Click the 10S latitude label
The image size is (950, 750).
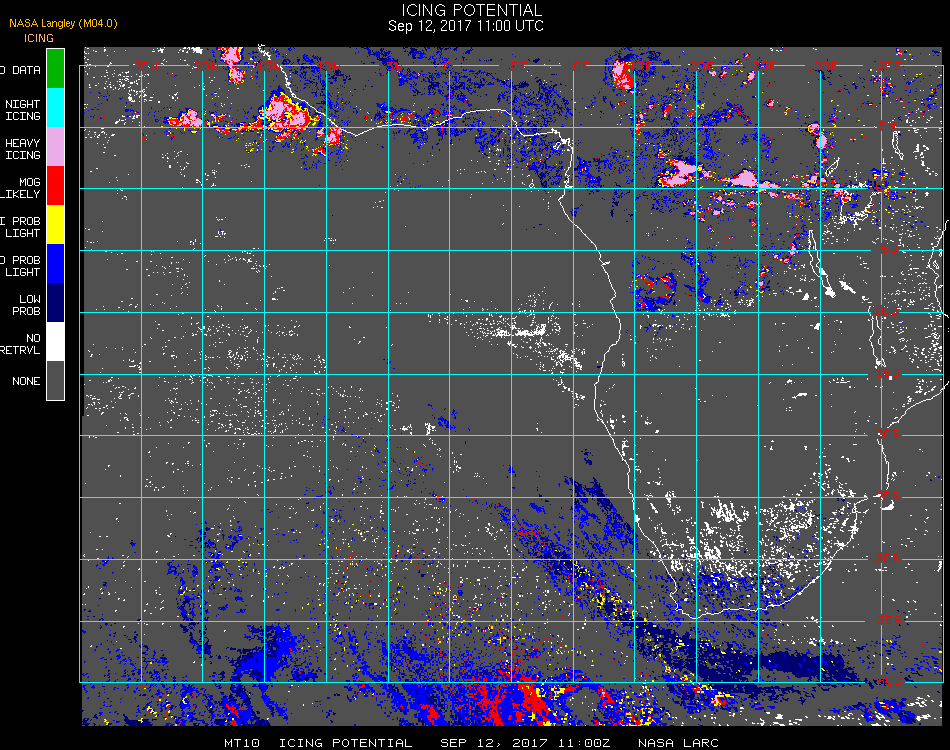pos(886,311)
